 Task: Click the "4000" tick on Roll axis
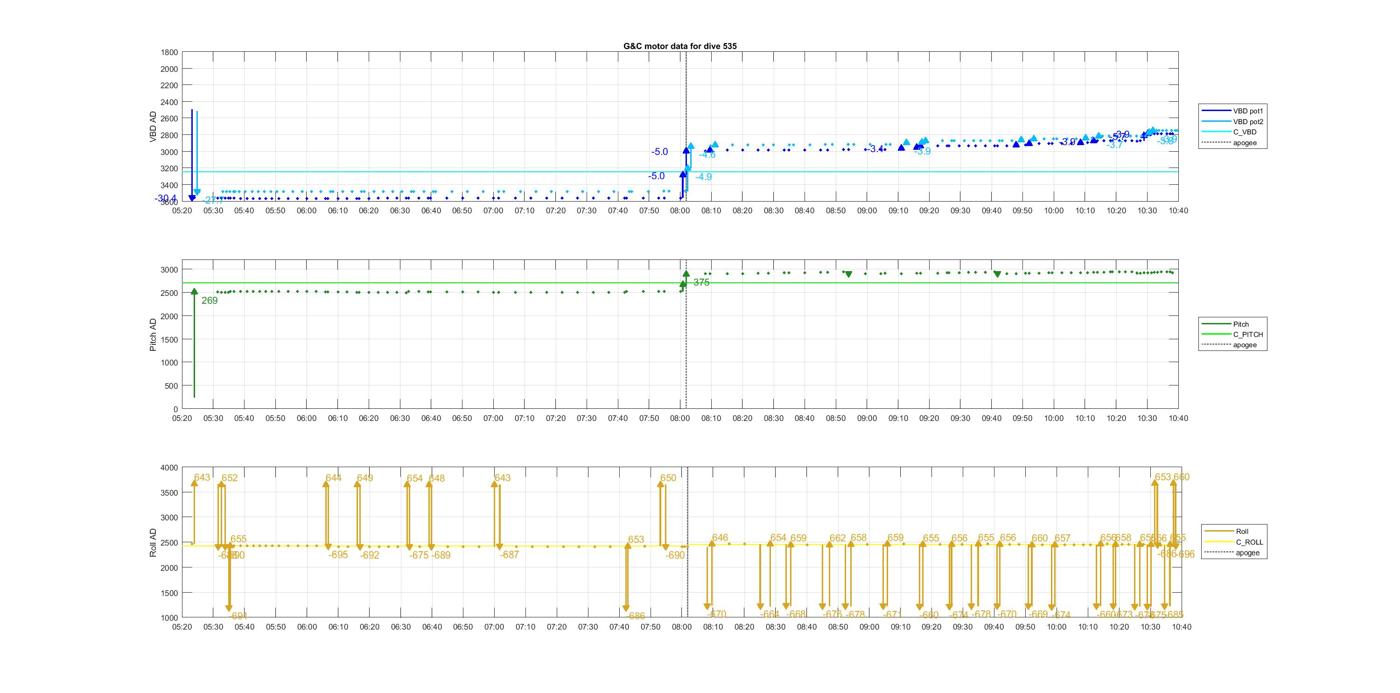pos(169,468)
